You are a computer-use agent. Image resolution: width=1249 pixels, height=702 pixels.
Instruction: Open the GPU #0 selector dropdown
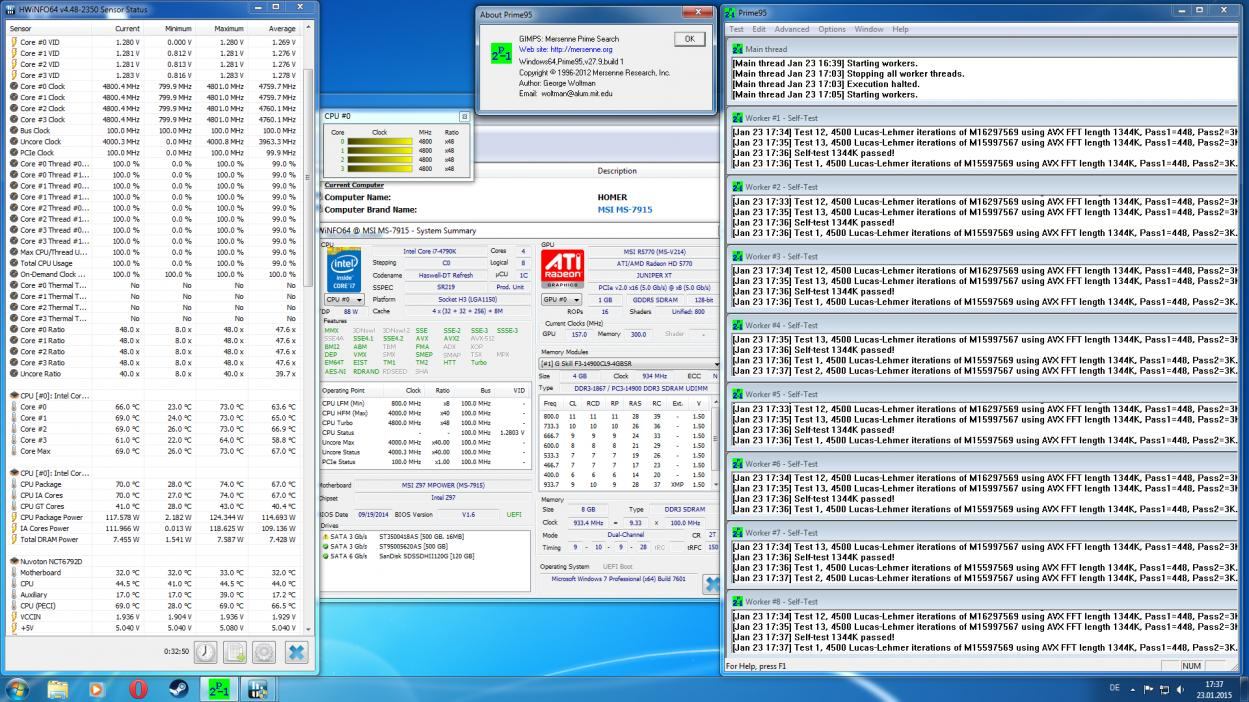(561, 299)
